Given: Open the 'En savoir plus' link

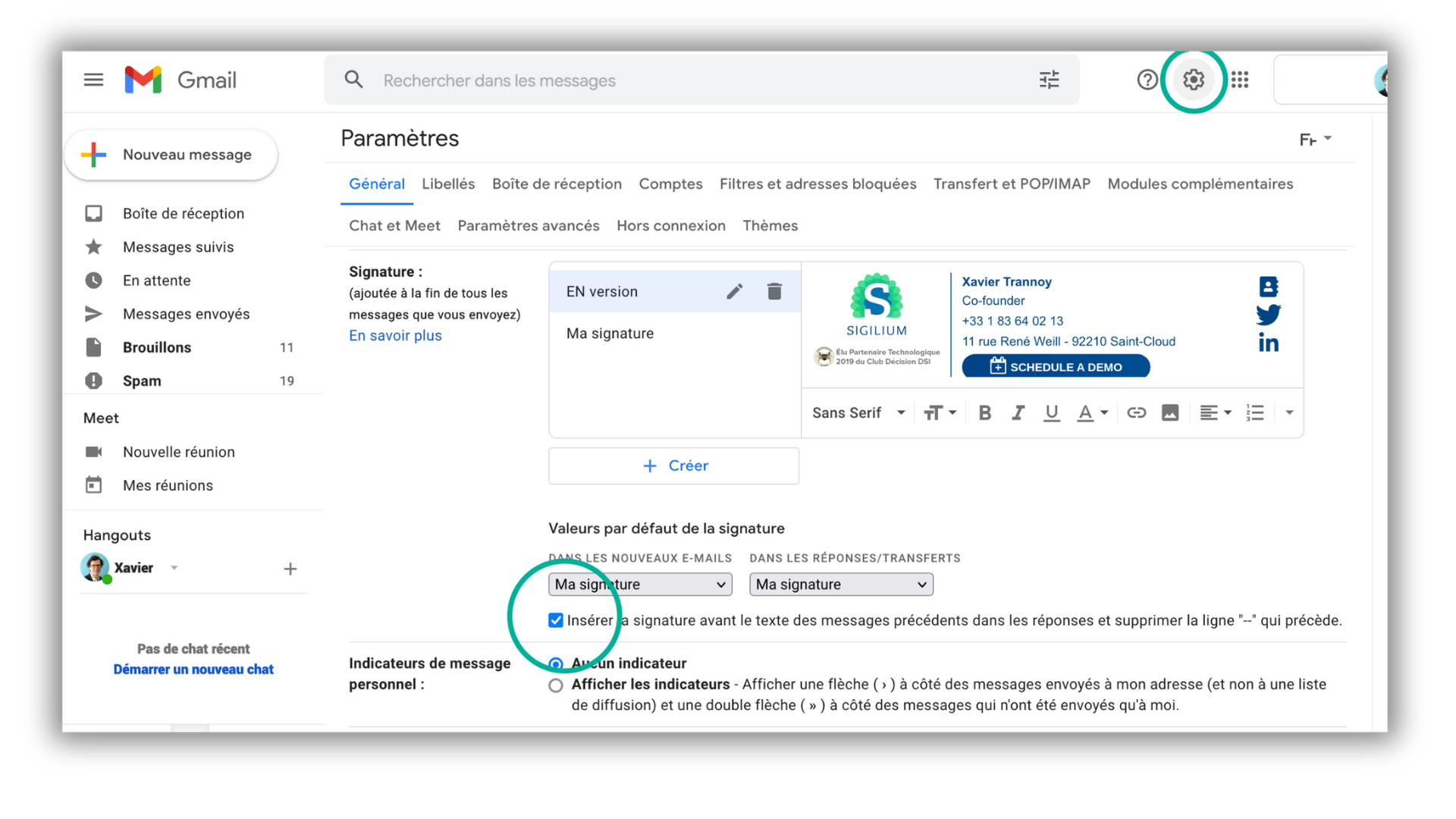Looking at the screenshot, I should pyautogui.click(x=395, y=335).
